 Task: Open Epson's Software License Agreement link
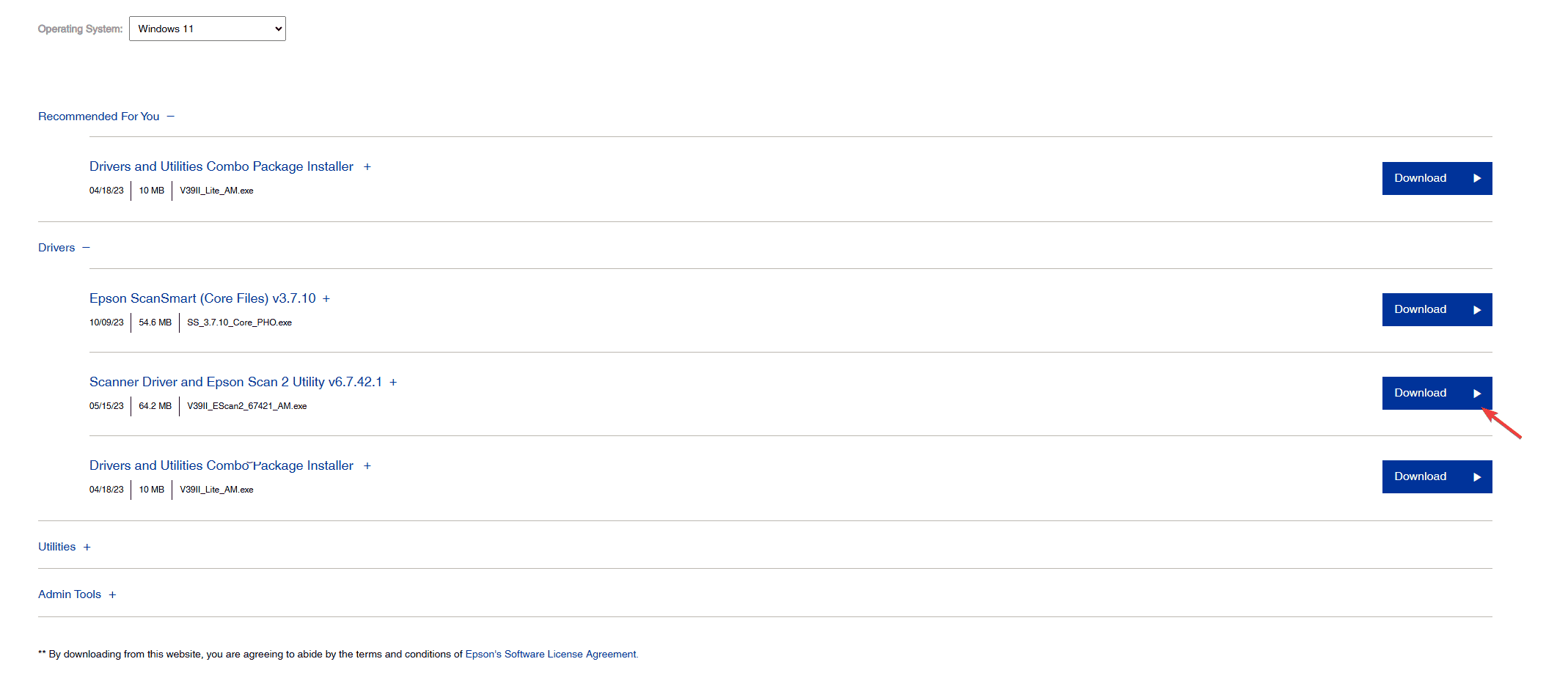(x=552, y=654)
